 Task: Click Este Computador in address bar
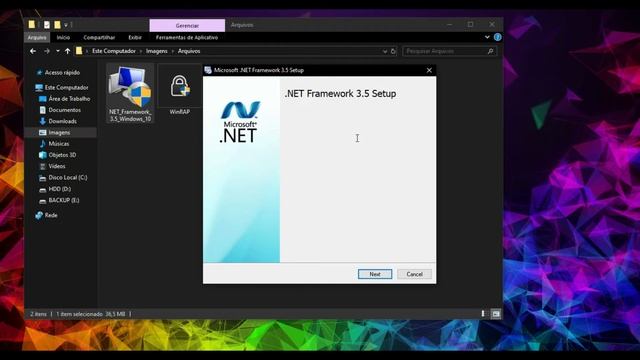coord(114,51)
